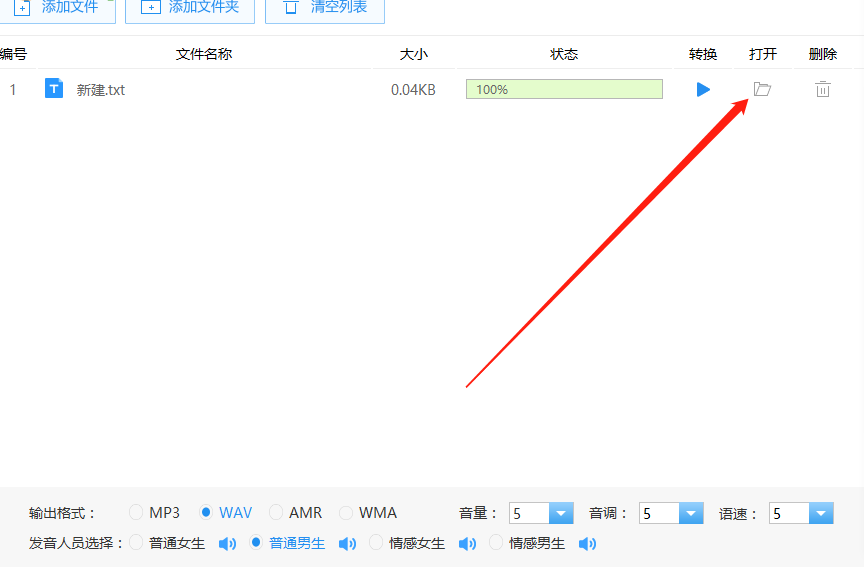Open the 音量 volume dropdown
Screen dimensions: 865x567
[561, 513]
